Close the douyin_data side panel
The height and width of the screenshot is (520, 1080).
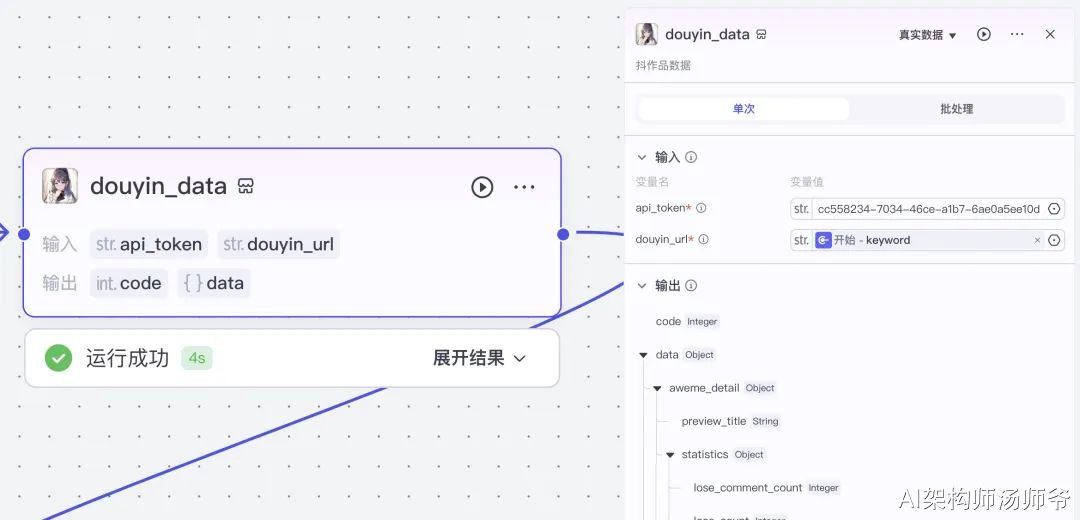(1050, 34)
